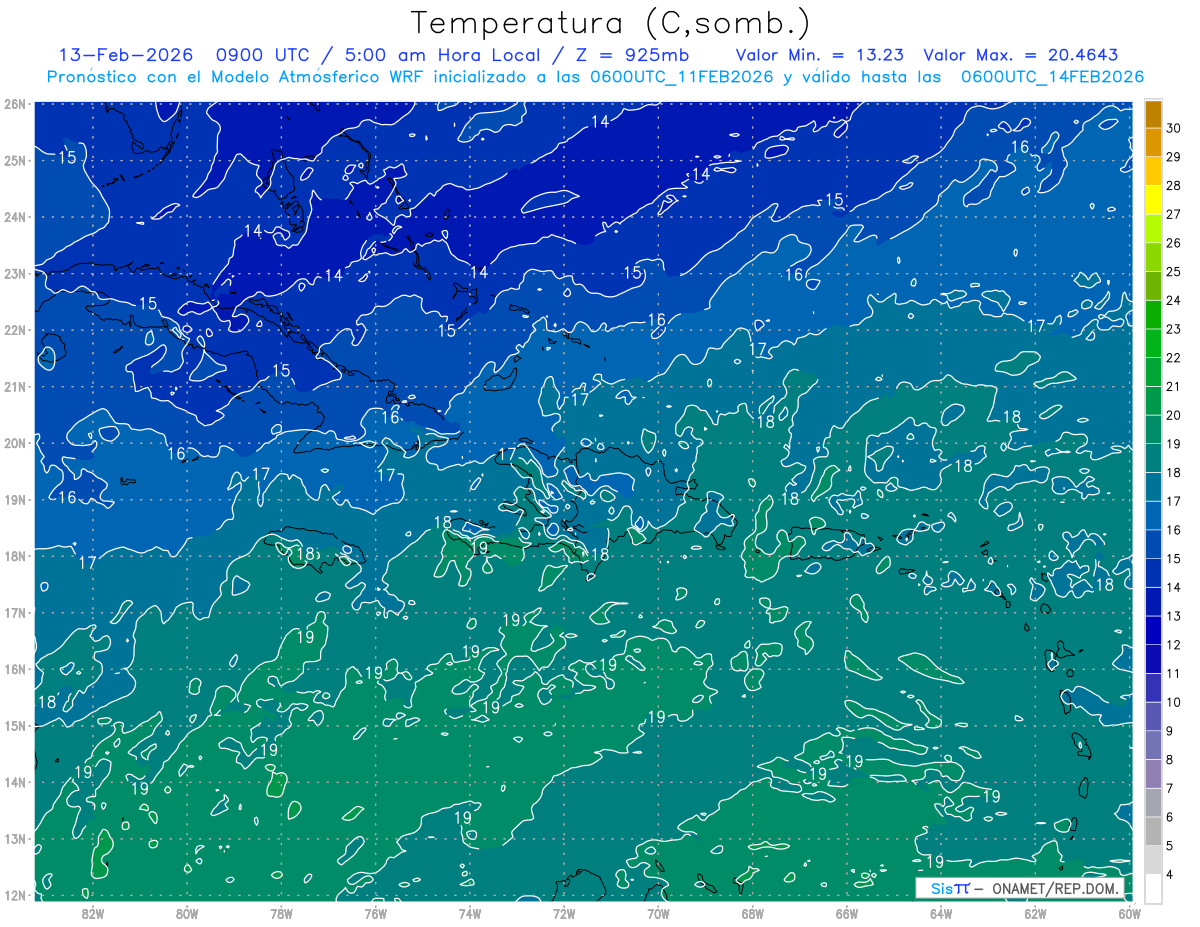The image size is (1200, 927).
Task: Click color scale label '24'
Action: tap(1173, 300)
